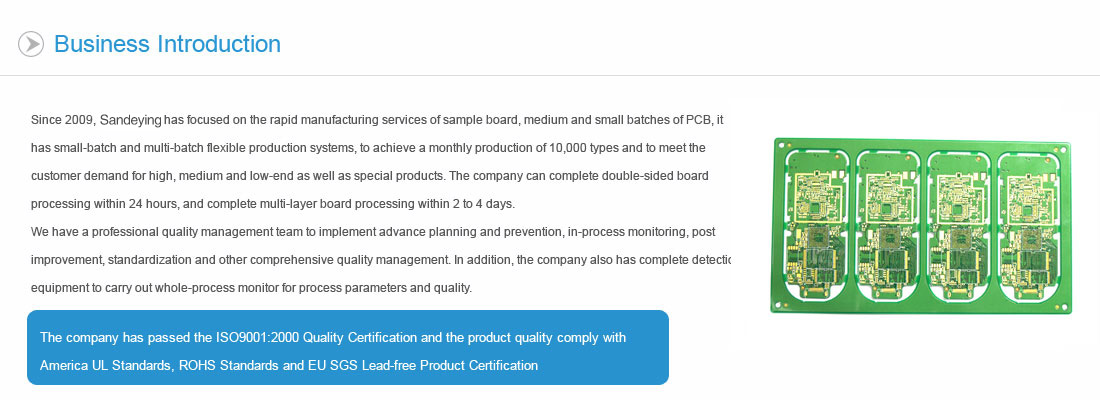Click the line starting 'Since 2009'
The width and height of the screenshot is (1100, 400).
click(377, 120)
